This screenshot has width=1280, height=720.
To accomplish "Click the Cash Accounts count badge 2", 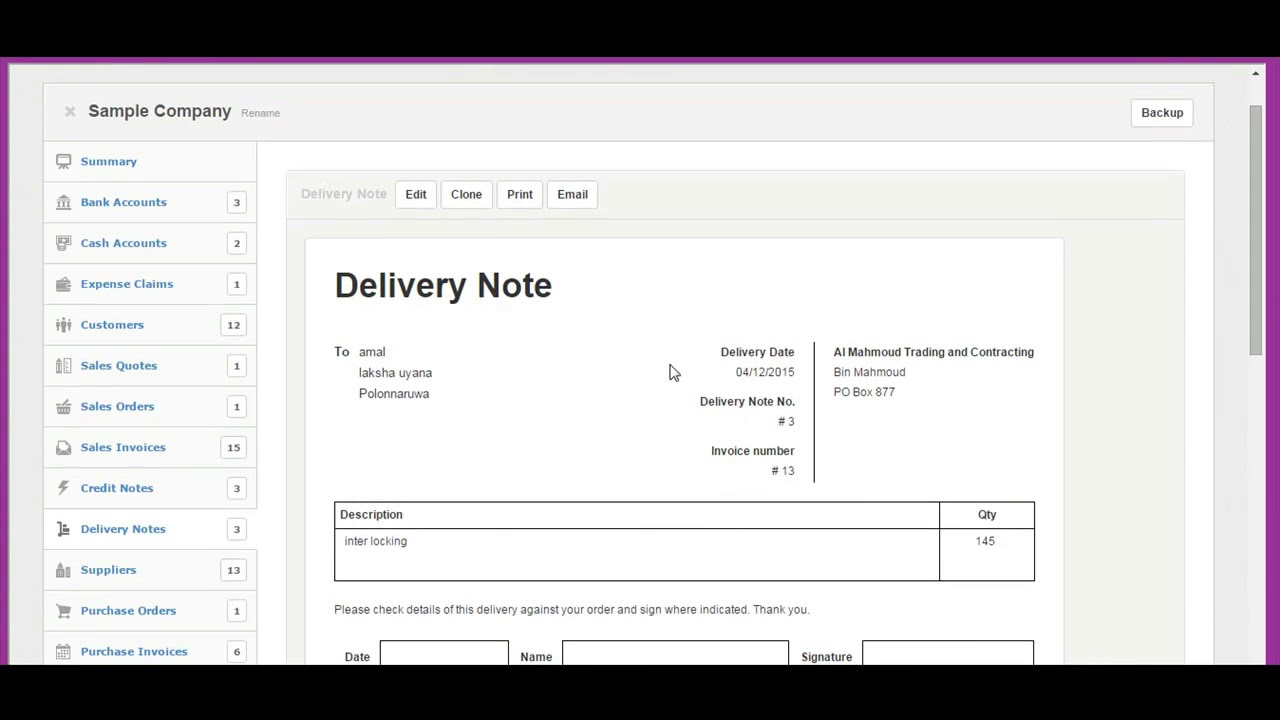I will pyautogui.click(x=237, y=243).
